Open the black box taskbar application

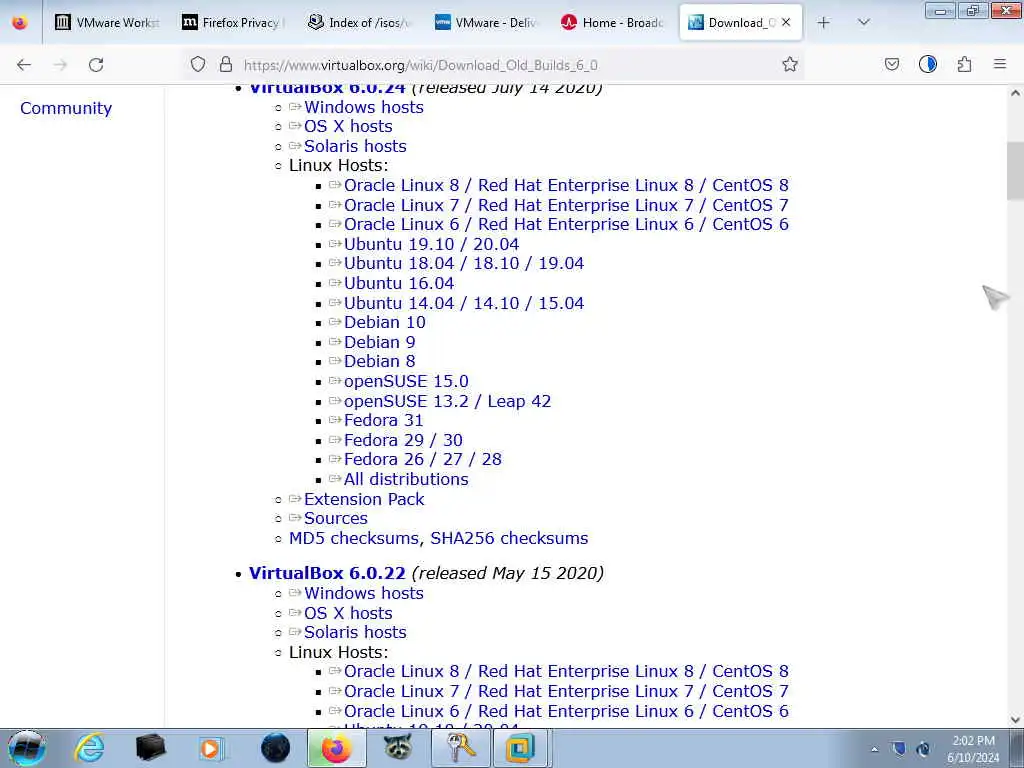click(x=150, y=748)
